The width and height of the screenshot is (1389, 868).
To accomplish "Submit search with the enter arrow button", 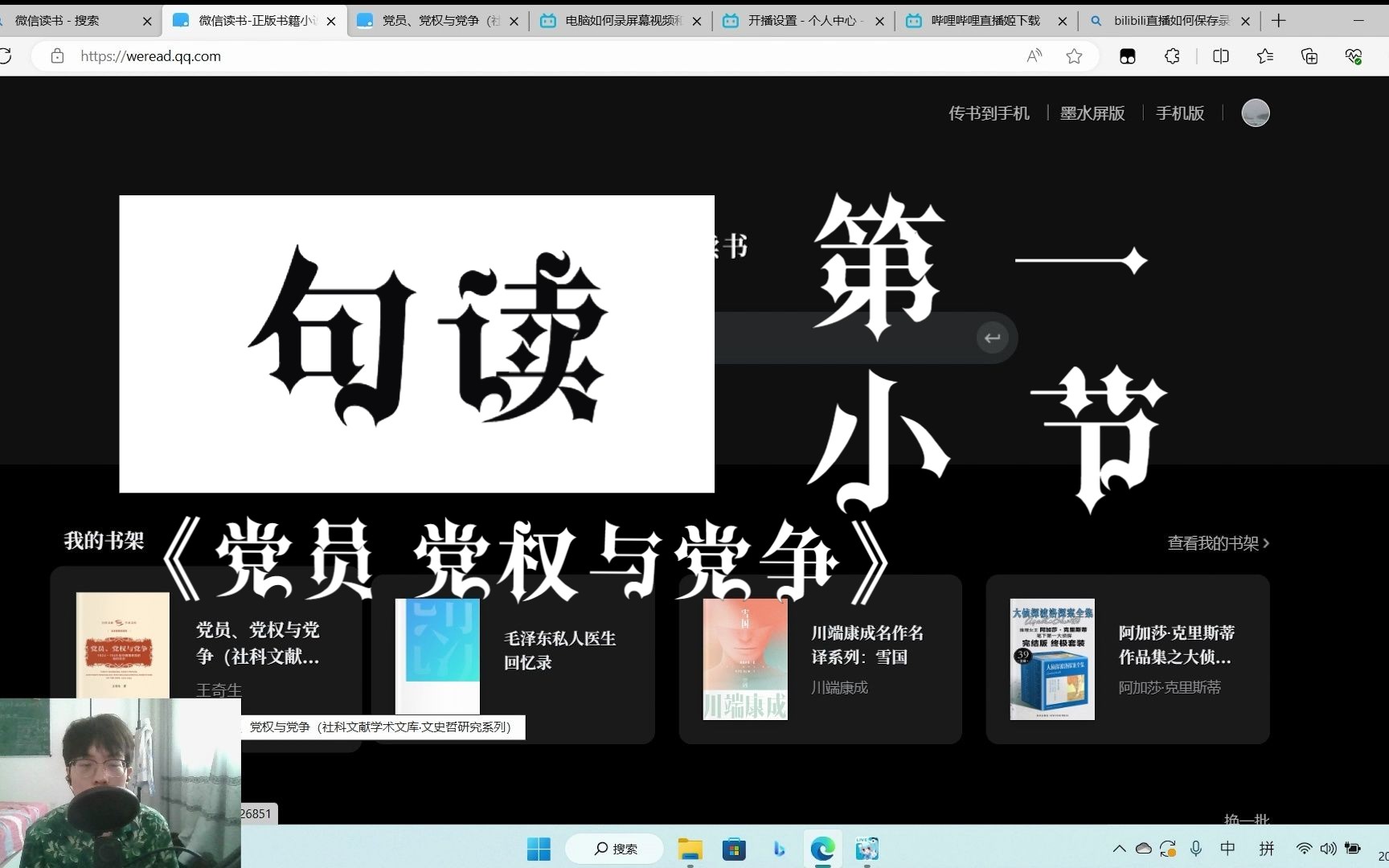I will (x=993, y=338).
